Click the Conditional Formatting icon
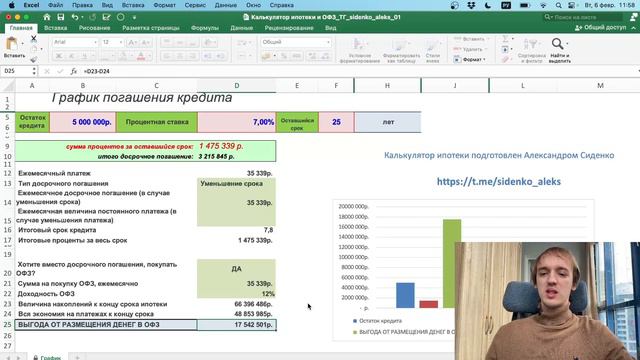 [x=359, y=44]
